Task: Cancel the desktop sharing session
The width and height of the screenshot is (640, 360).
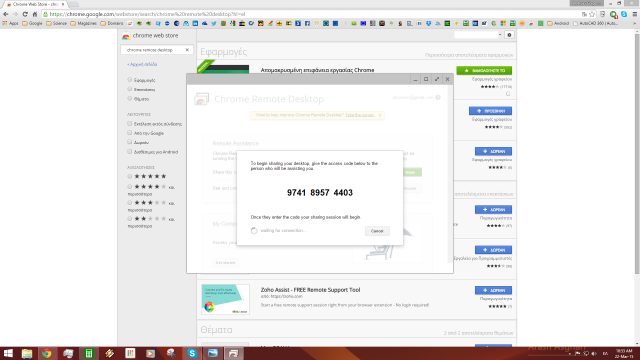Action: click(377, 231)
